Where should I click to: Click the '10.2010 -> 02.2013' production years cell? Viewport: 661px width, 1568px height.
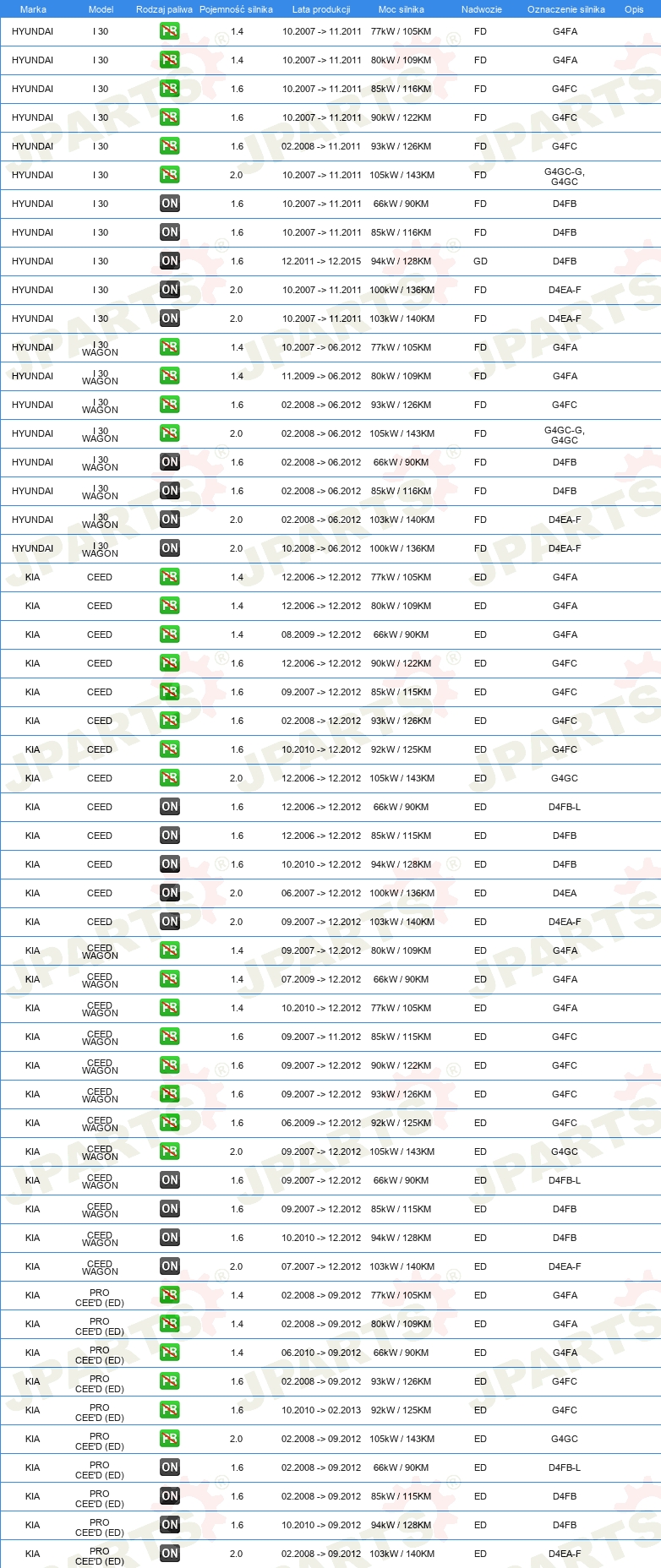click(321, 1410)
